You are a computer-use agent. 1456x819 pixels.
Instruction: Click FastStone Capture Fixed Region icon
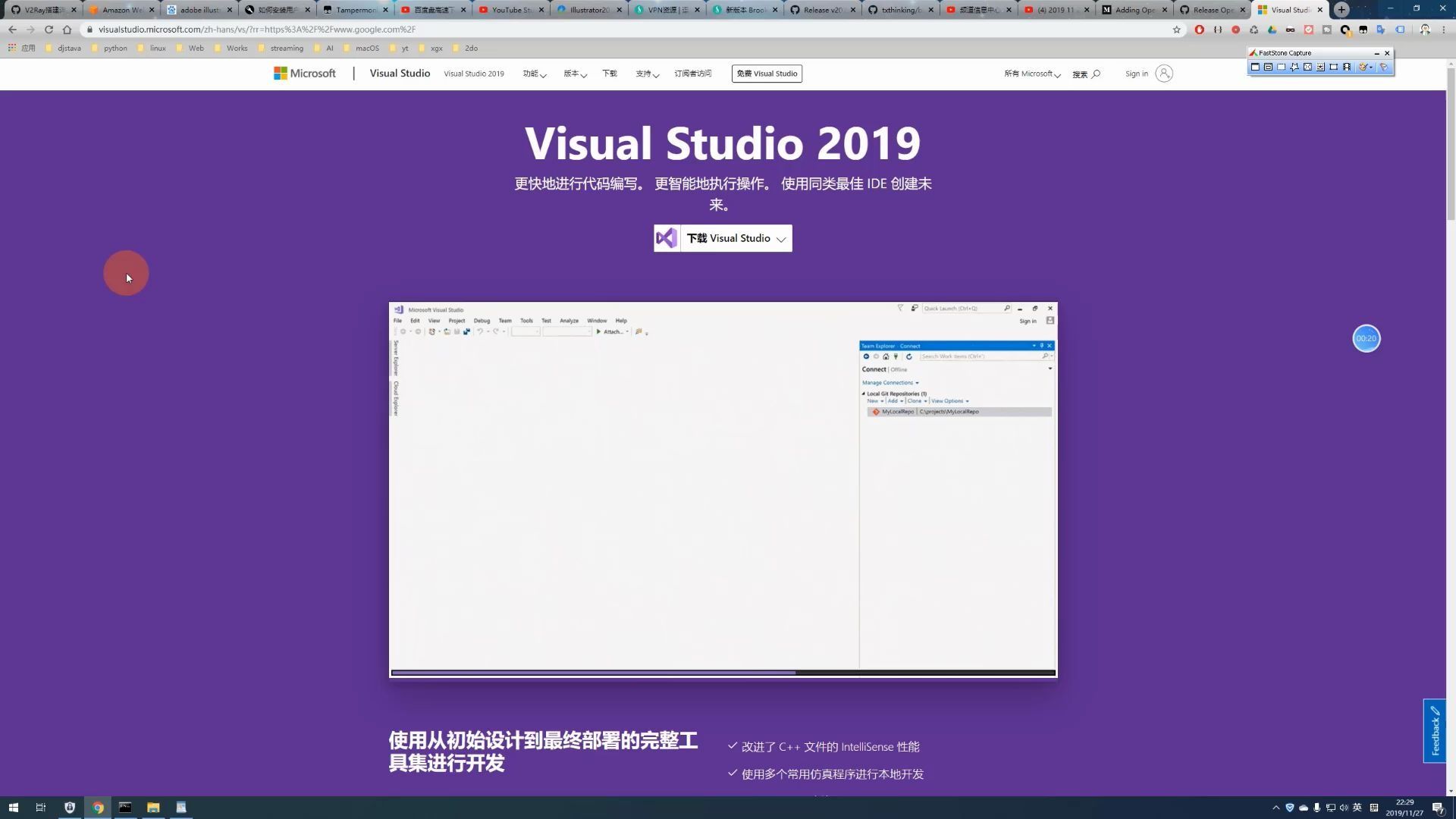point(1333,67)
